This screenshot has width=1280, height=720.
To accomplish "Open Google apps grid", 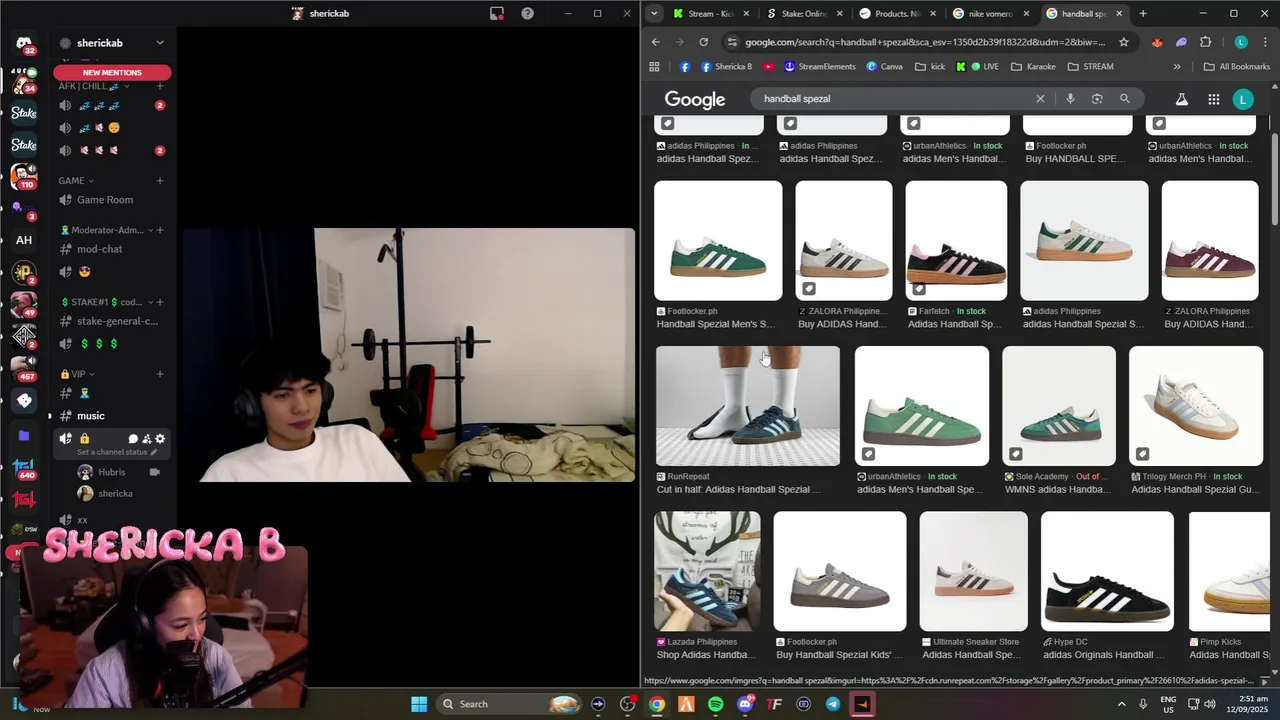I will click(x=1213, y=99).
